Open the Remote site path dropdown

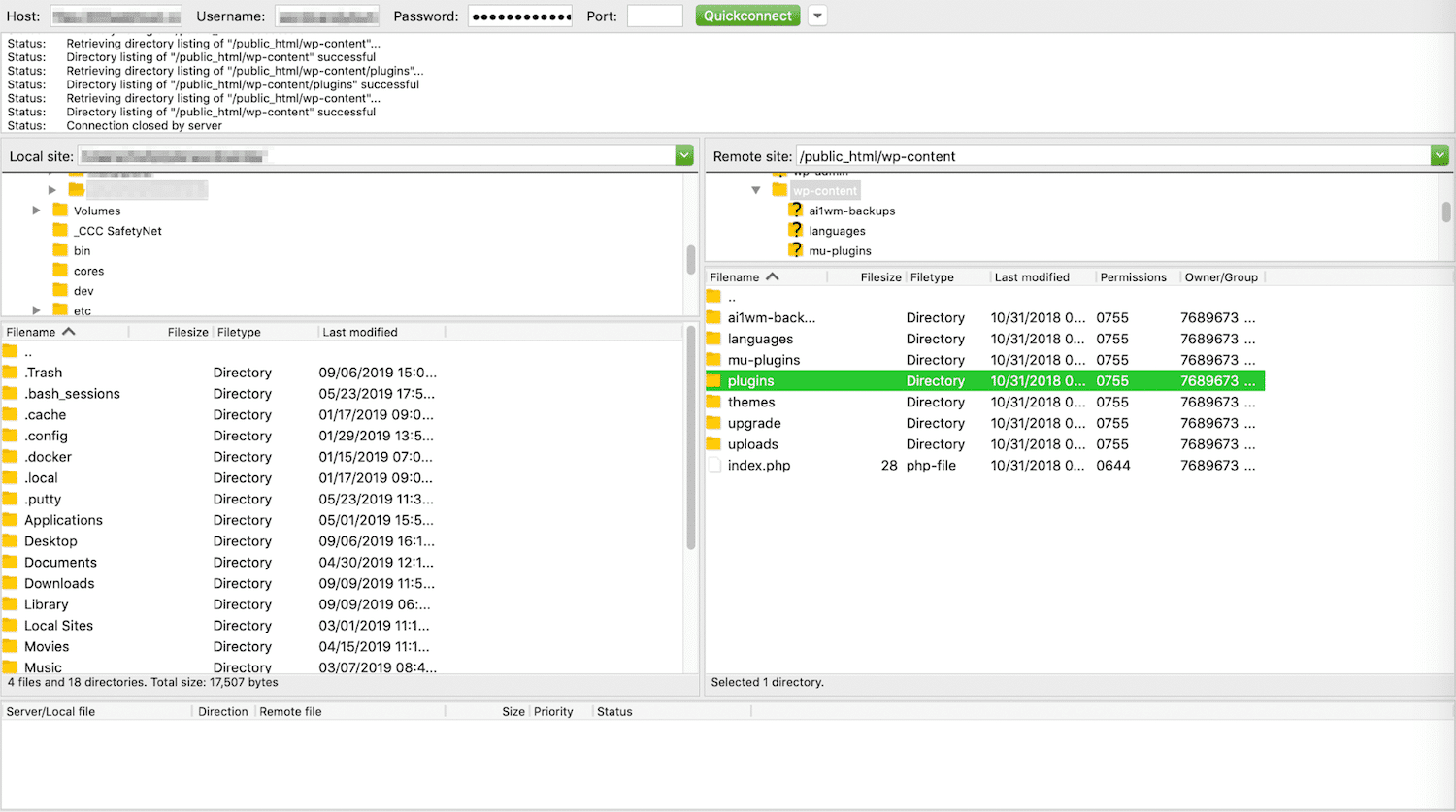click(1439, 154)
